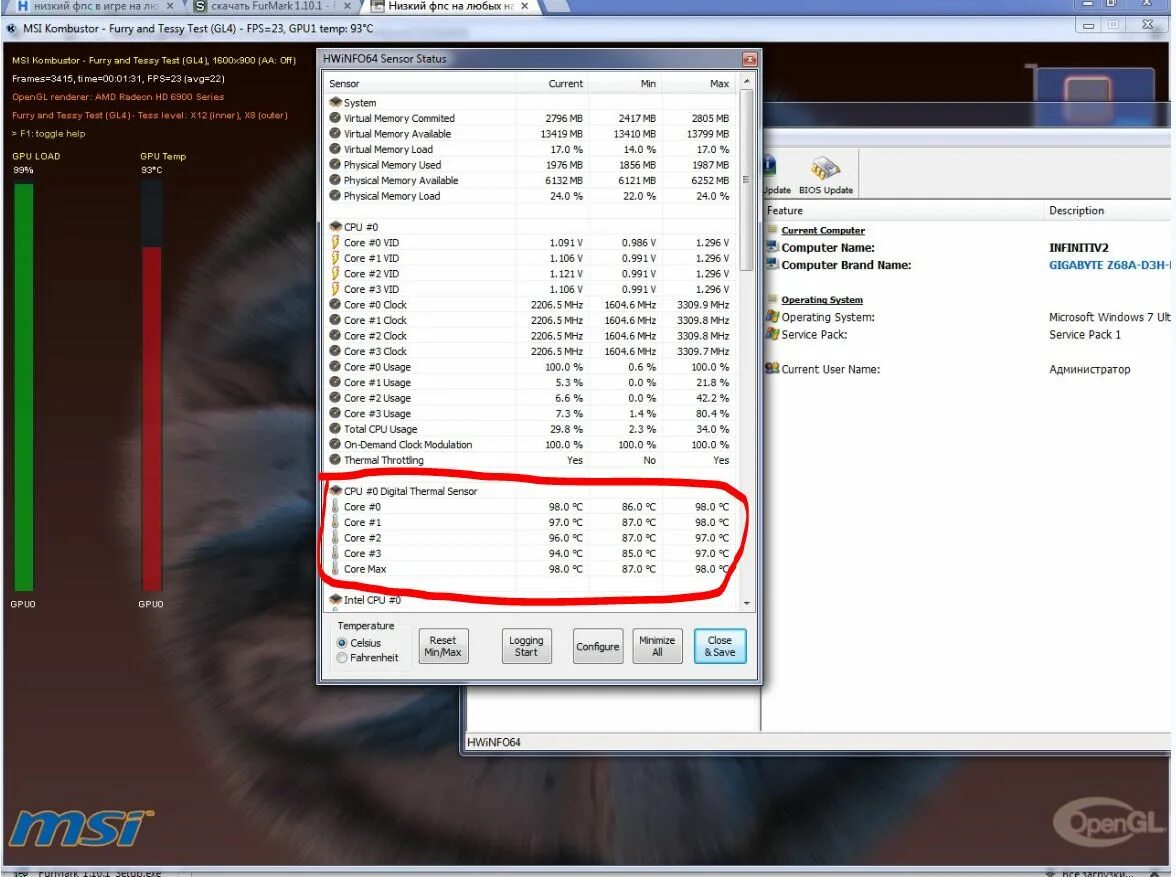Click the INFINITIV2 computer name value
The height and width of the screenshot is (877, 1176).
click(x=1078, y=248)
